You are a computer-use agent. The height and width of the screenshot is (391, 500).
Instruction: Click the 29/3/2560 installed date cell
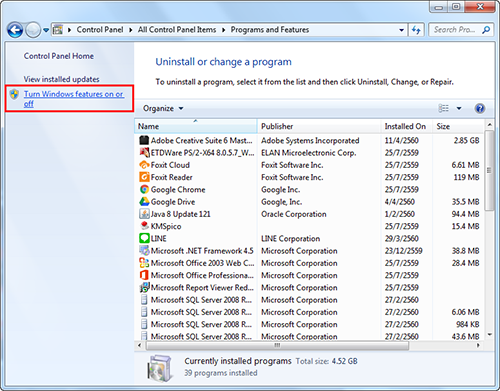point(401,239)
